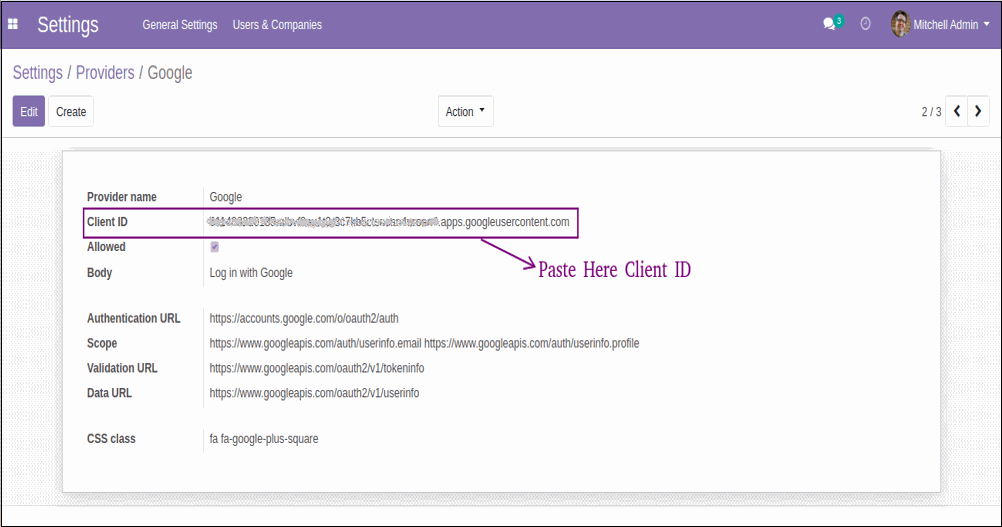Click the 'fa fa-google-plus-square' CSS class value
1002x527 pixels.
click(x=264, y=439)
